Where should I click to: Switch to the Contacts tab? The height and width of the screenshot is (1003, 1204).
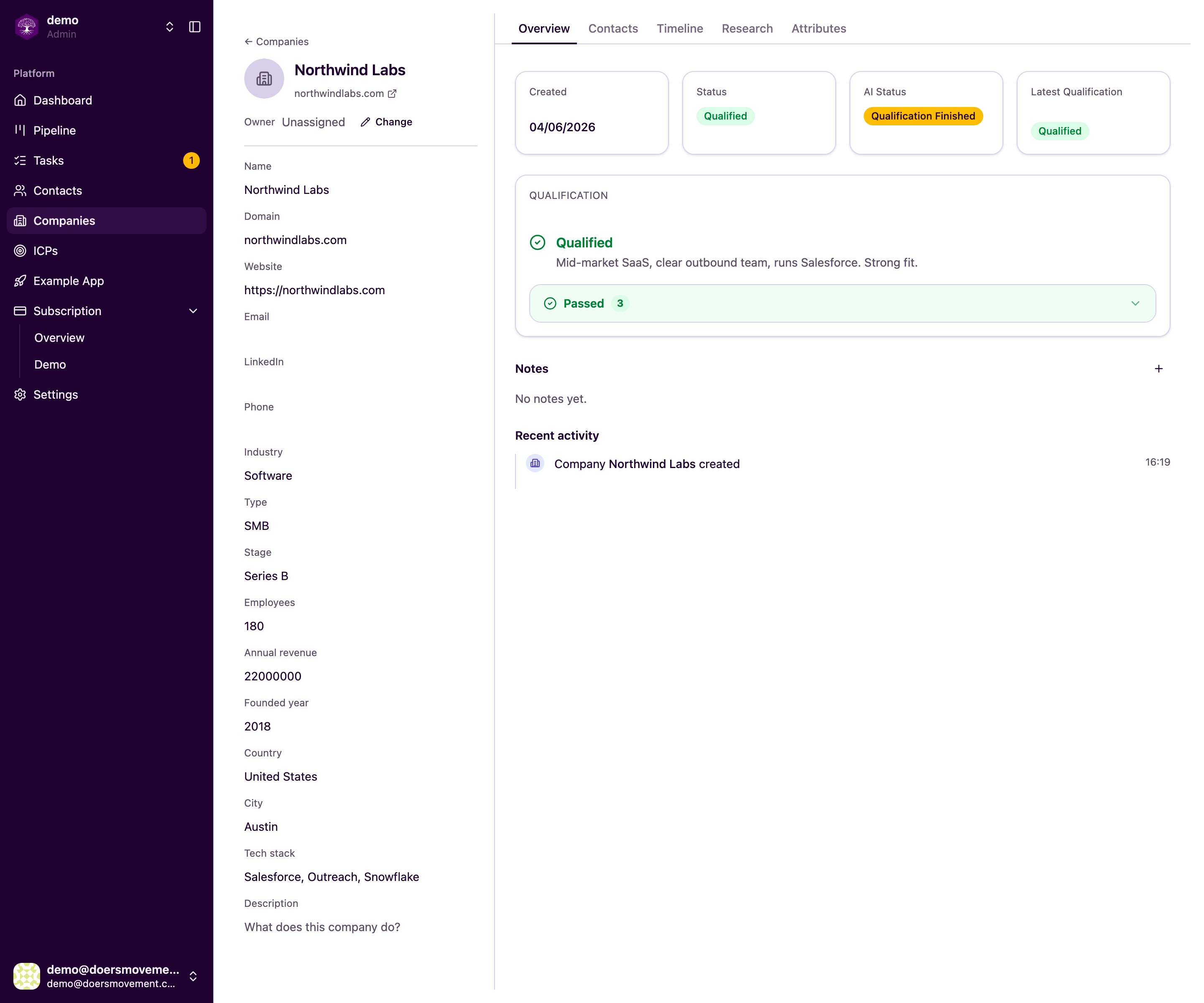tap(613, 29)
